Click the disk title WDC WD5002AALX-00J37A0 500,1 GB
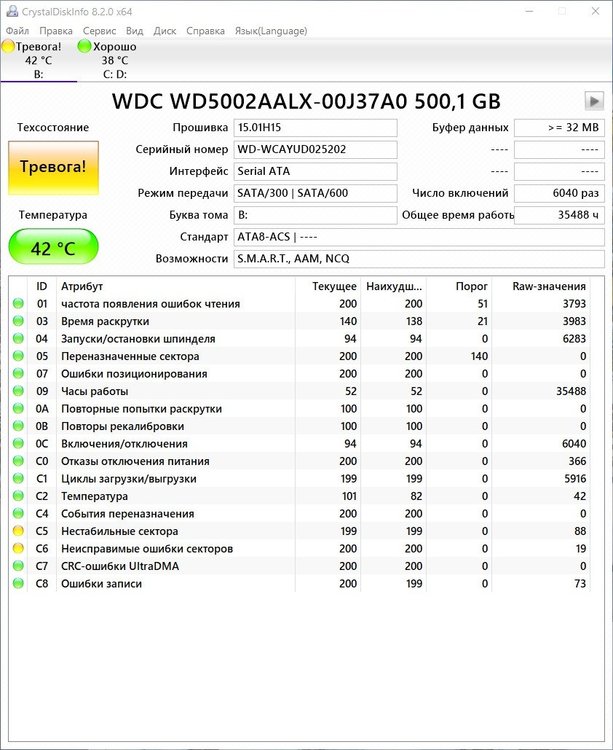 306,101
